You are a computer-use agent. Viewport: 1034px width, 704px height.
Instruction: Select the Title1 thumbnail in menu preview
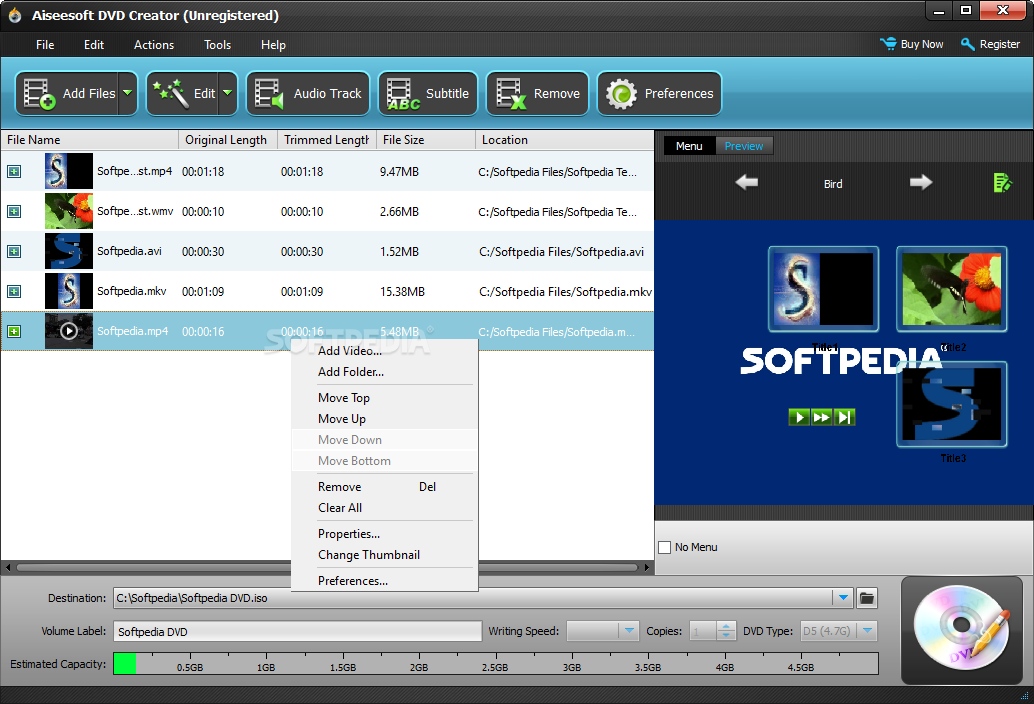pos(824,289)
